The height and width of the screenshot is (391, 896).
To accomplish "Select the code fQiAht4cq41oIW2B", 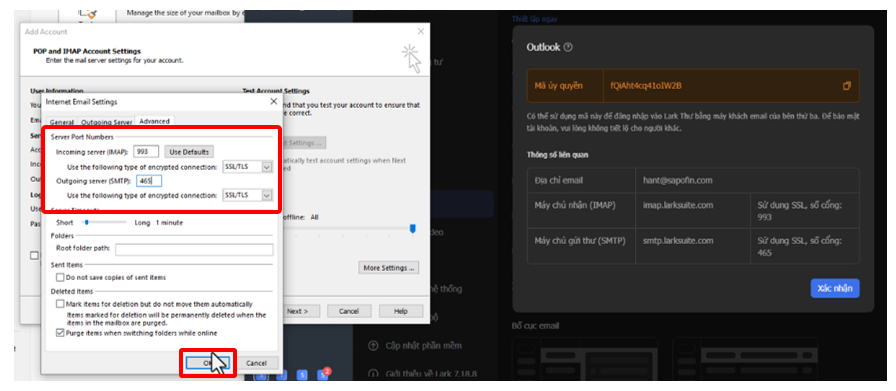I will (646, 86).
